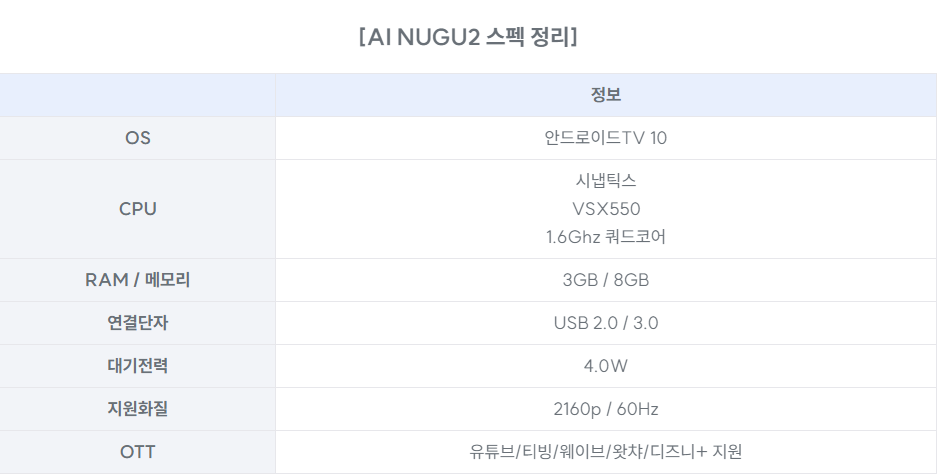The height and width of the screenshot is (474, 937).
Task: Click the CPU row label
Action: point(137,209)
